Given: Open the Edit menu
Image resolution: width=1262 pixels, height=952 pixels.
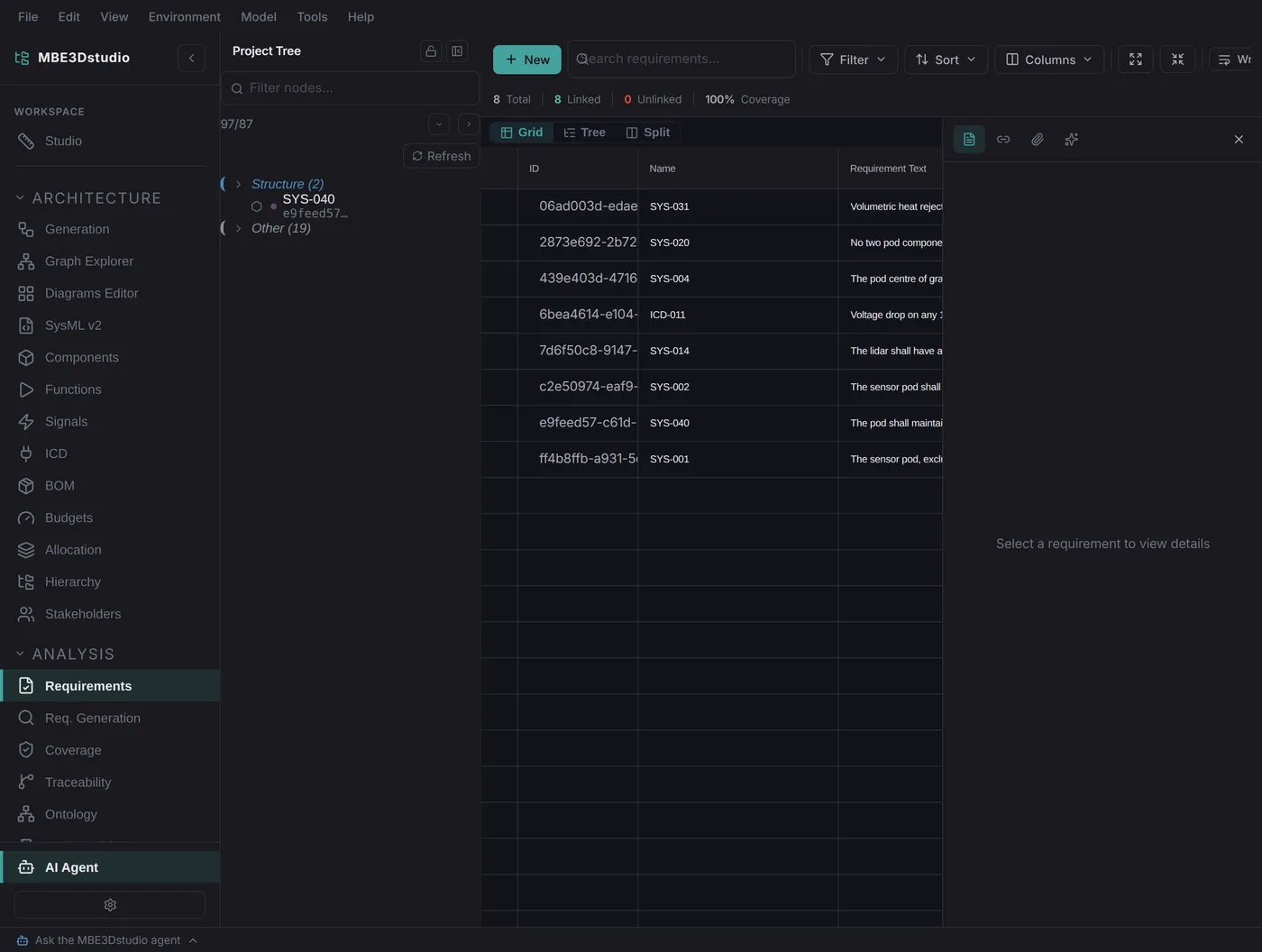Looking at the screenshot, I should pos(69,16).
